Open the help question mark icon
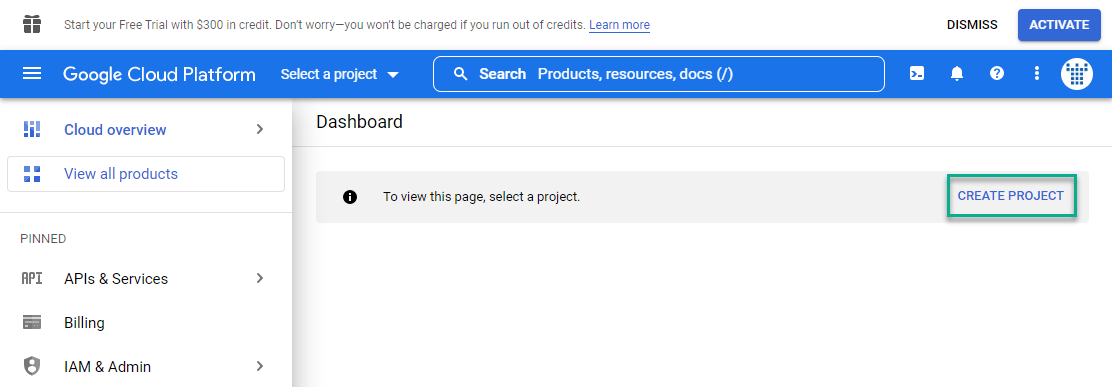The image size is (1112, 387). click(x=997, y=74)
